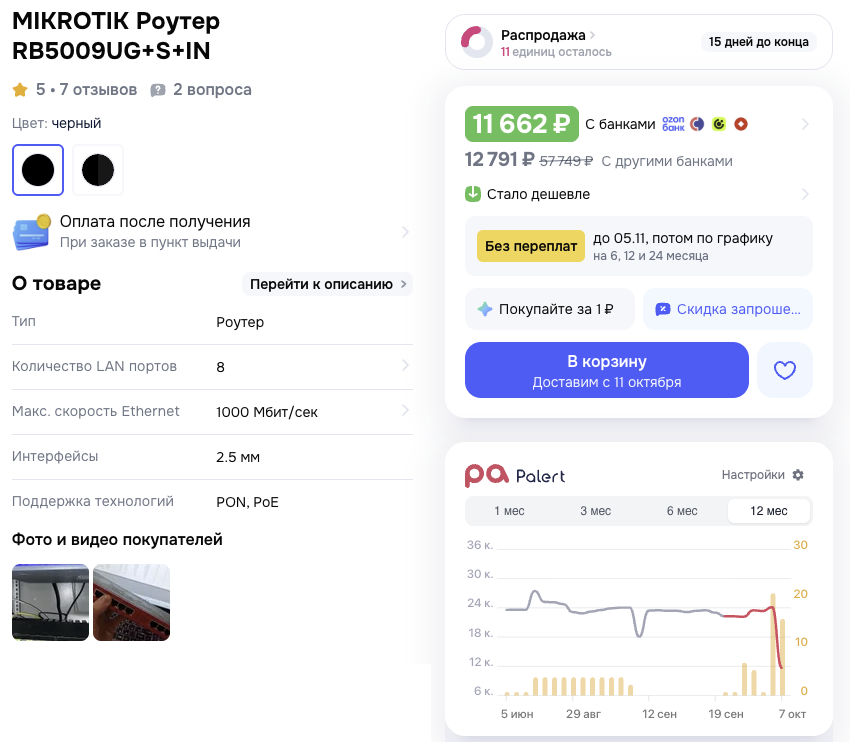
Task: Click the 12 791 ₽ other banks price
Action: pyautogui.click(x=499, y=159)
